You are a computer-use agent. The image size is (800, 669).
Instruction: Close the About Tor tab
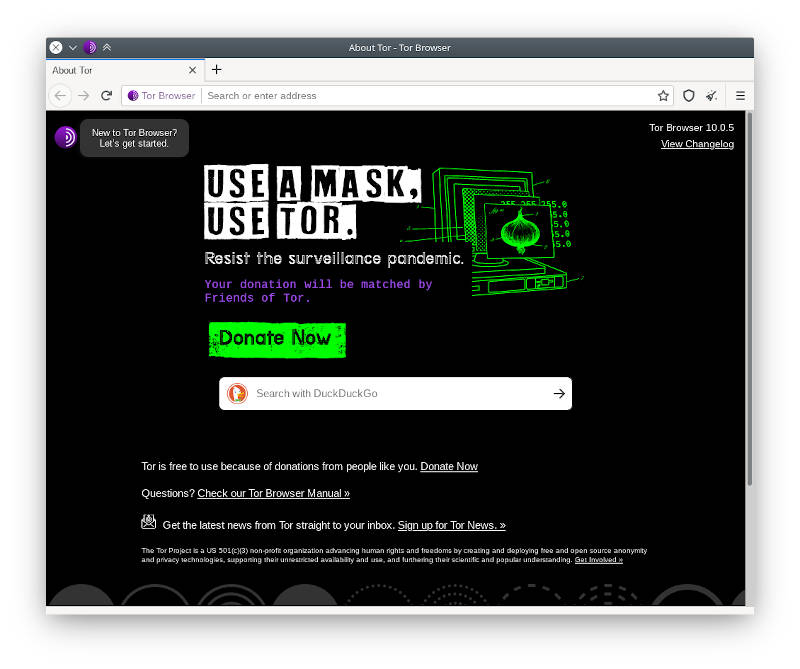192,70
